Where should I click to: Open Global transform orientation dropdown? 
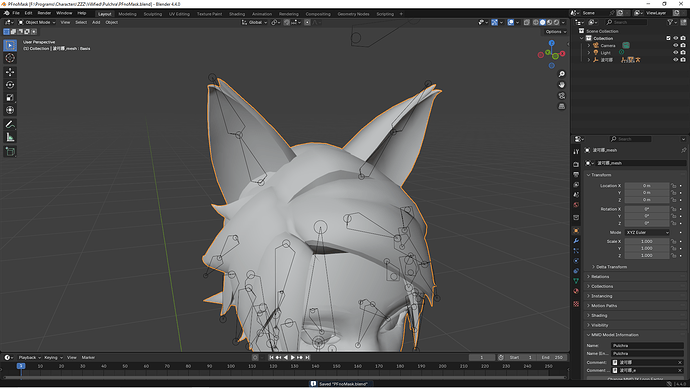click(x=254, y=22)
